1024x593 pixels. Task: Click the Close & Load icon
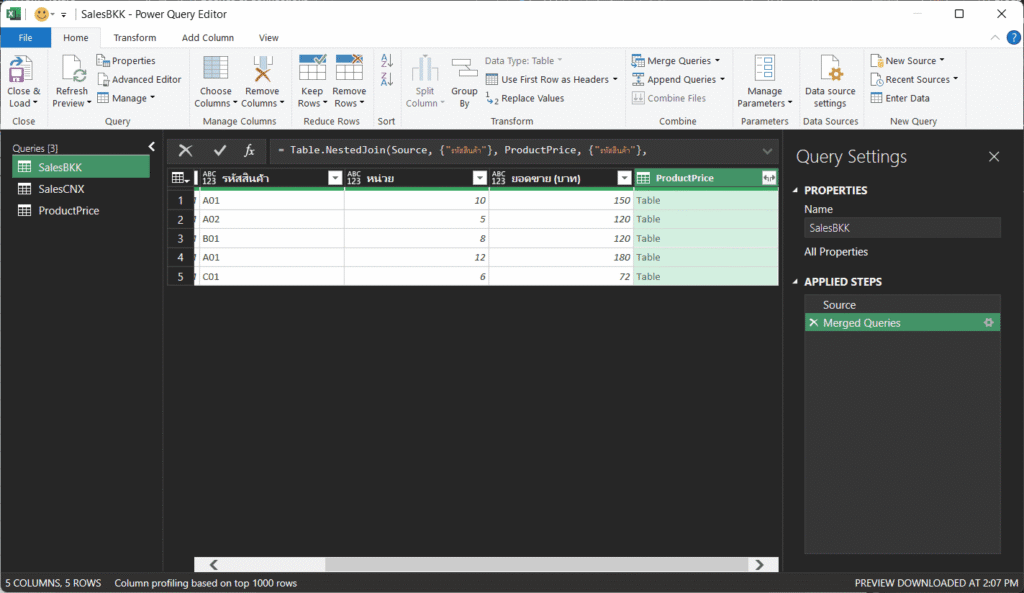click(22, 69)
